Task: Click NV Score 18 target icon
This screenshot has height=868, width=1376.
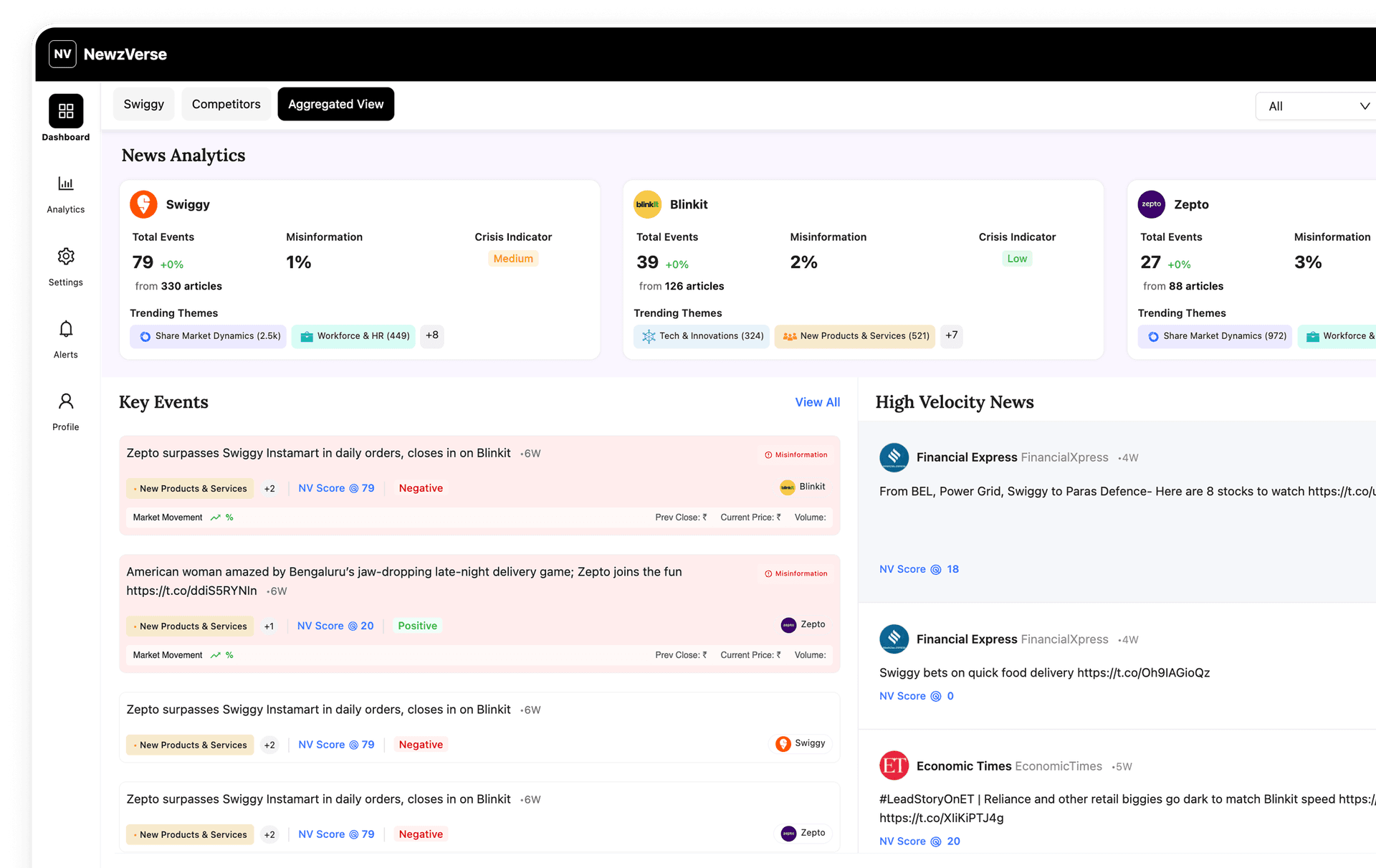Action: point(935,570)
